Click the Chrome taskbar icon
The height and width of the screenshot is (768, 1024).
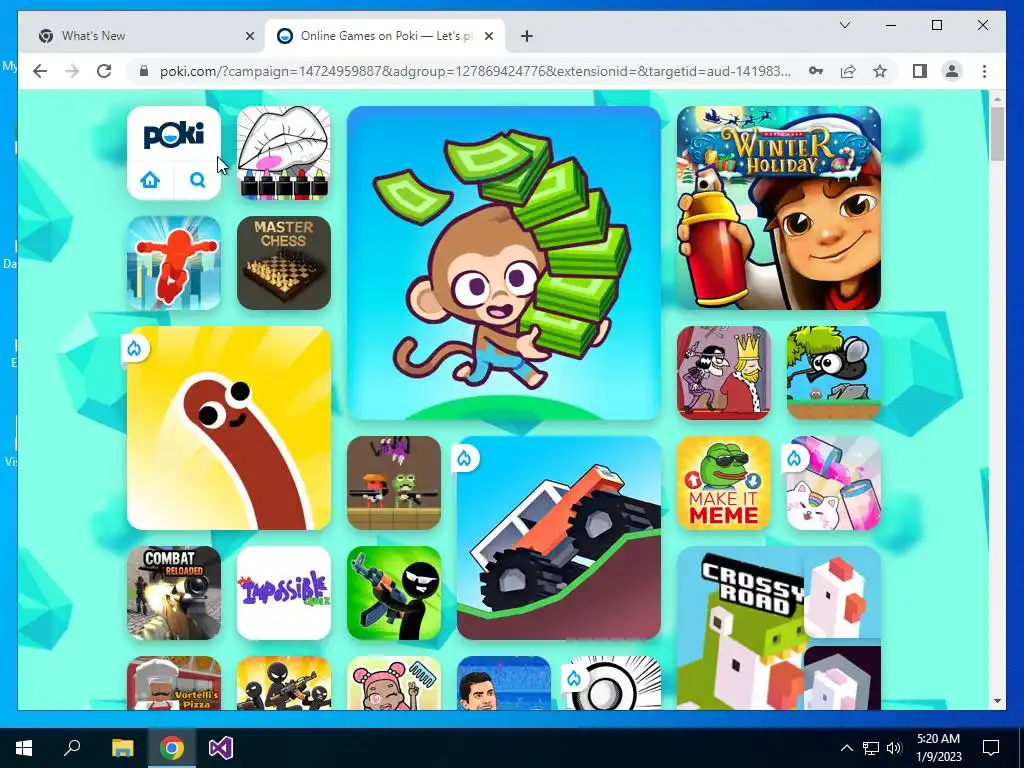coord(172,748)
